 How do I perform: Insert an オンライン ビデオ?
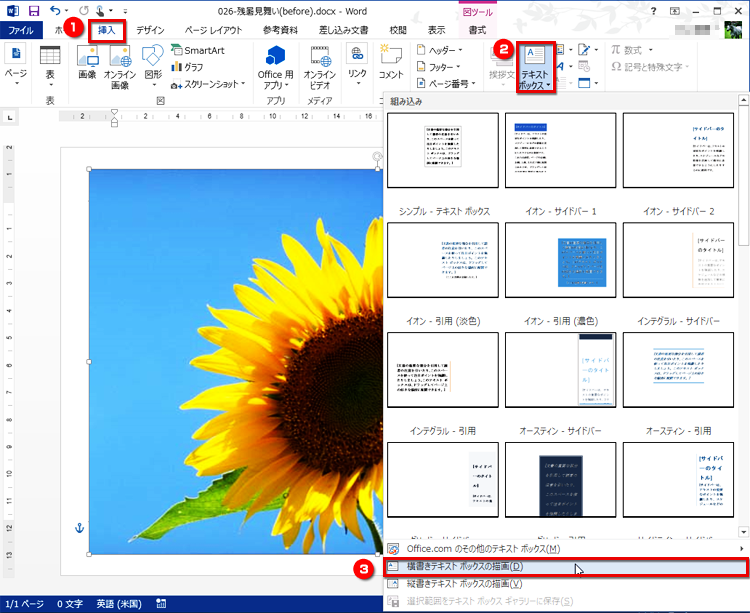[320, 66]
